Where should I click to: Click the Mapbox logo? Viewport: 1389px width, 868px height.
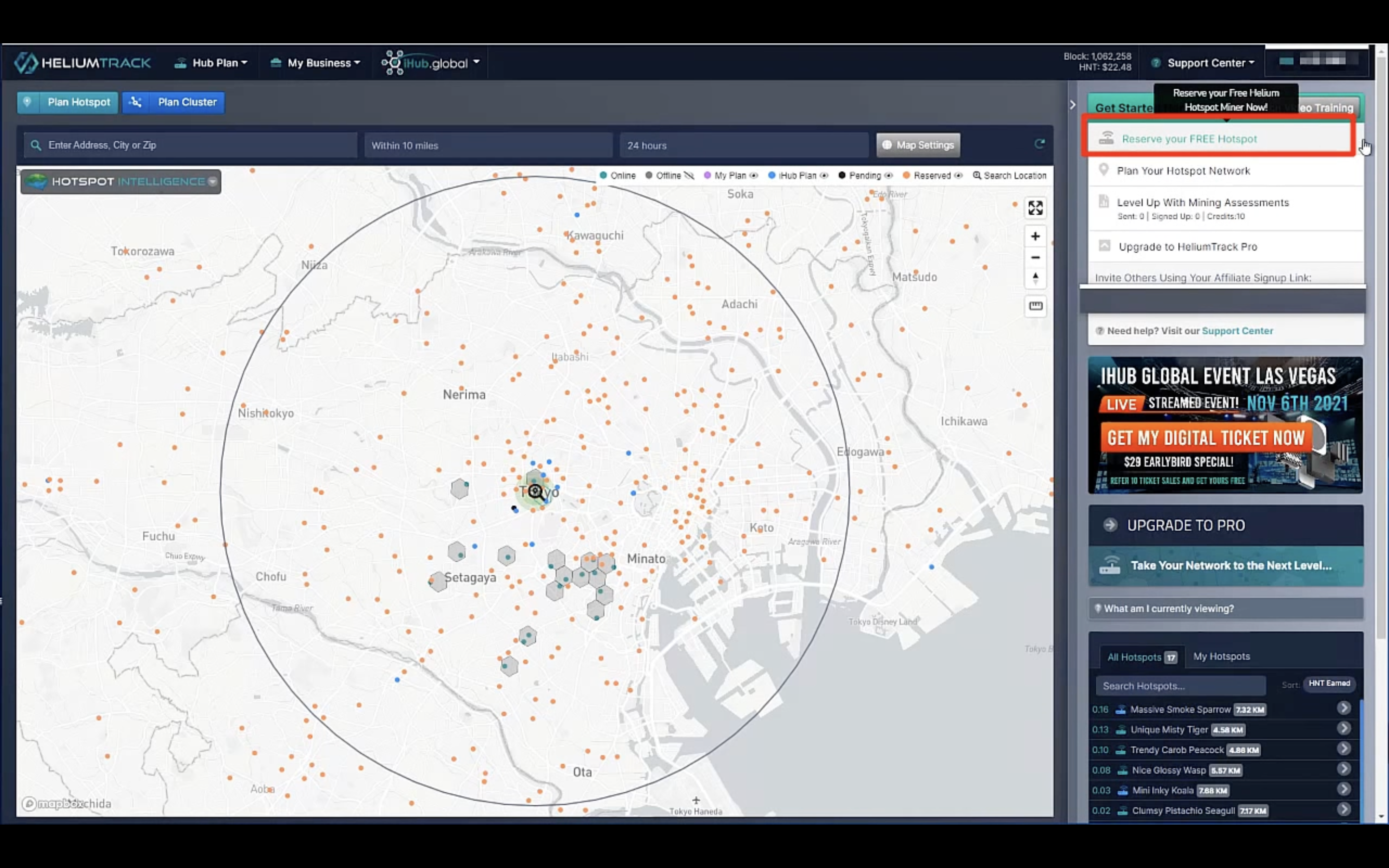click(x=52, y=804)
